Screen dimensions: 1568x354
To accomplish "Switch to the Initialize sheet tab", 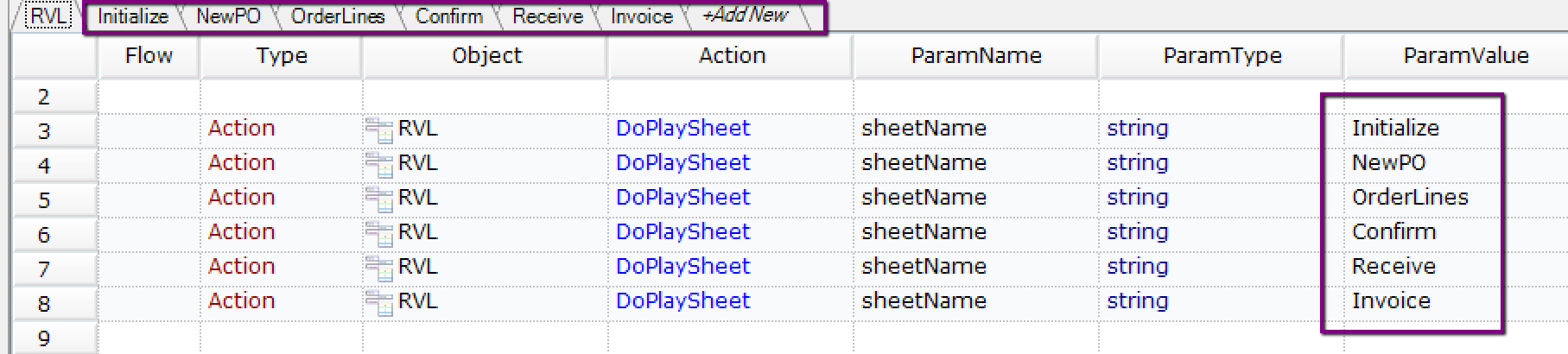I will 132,16.
